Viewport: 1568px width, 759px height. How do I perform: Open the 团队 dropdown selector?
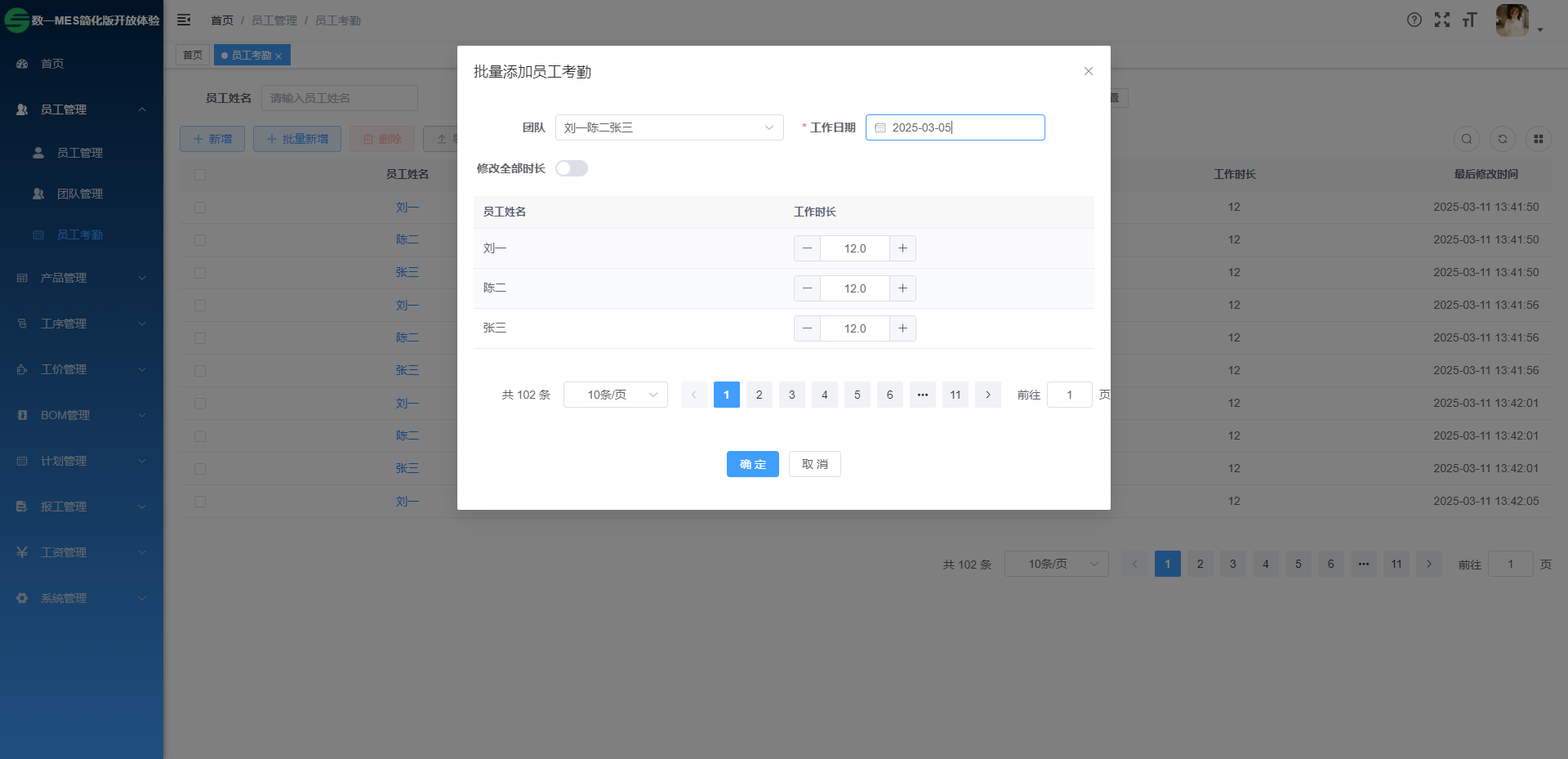pos(669,127)
